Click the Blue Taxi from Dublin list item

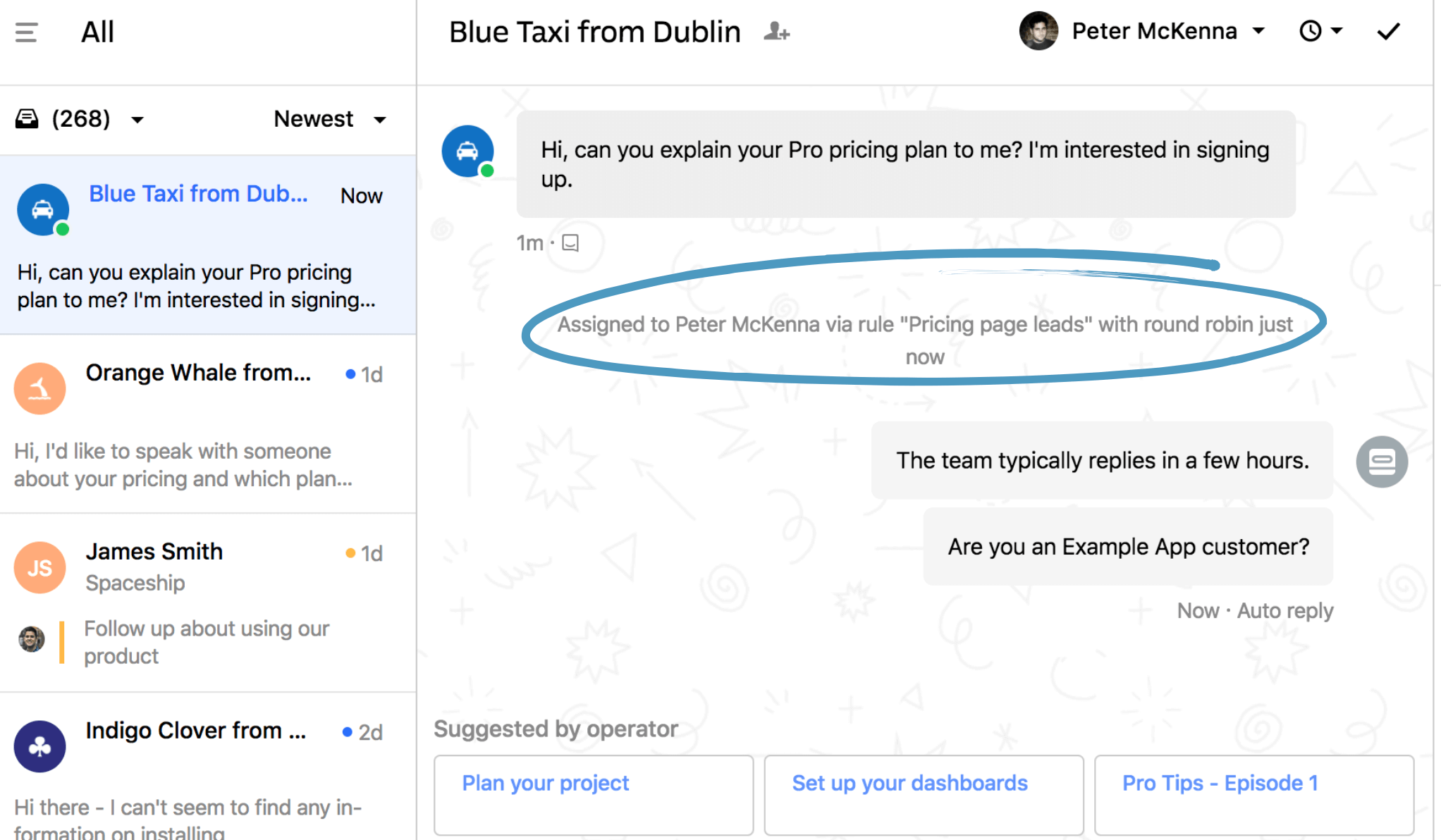click(208, 245)
